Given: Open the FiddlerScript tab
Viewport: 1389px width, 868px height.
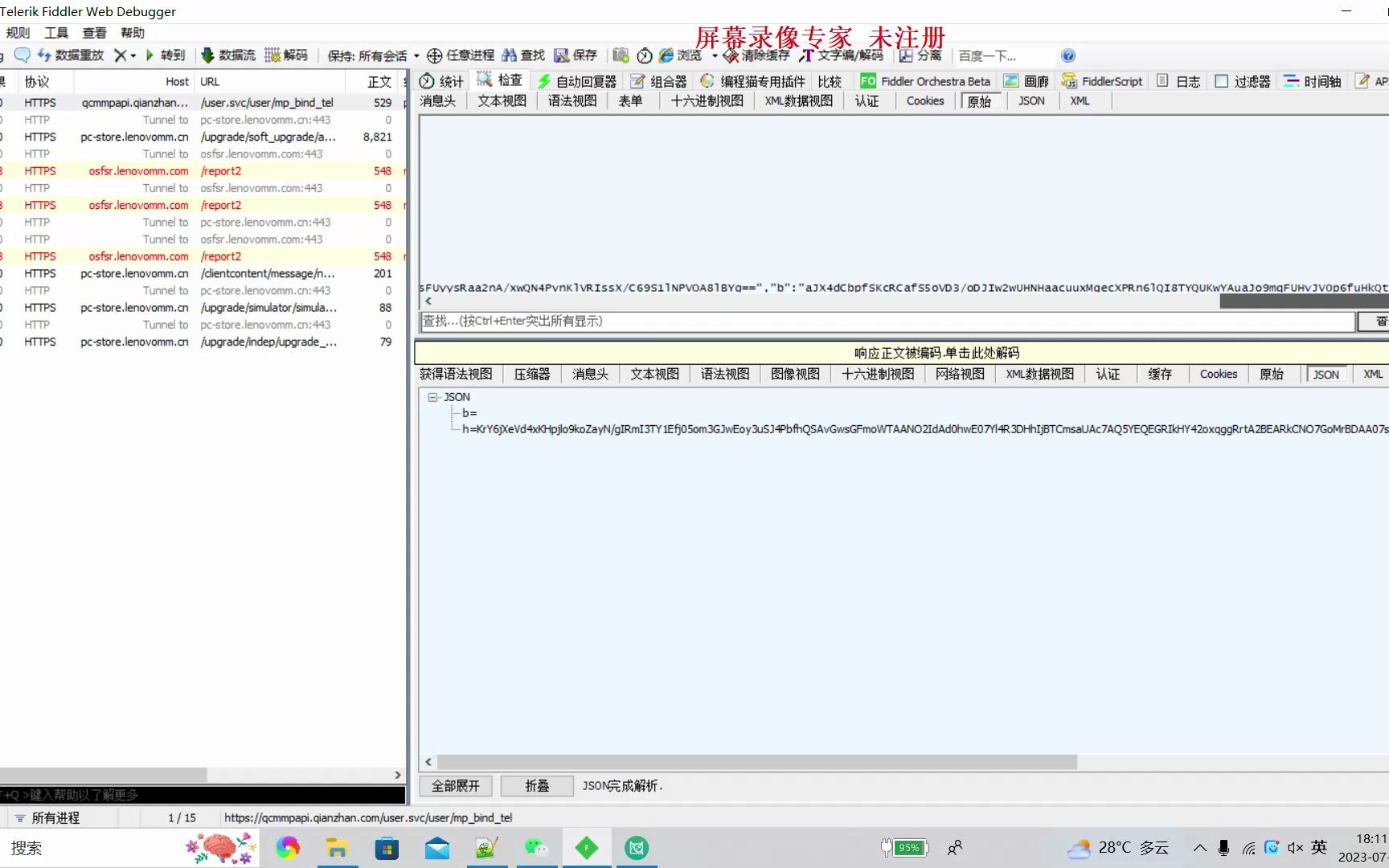Looking at the screenshot, I should coord(1102,81).
